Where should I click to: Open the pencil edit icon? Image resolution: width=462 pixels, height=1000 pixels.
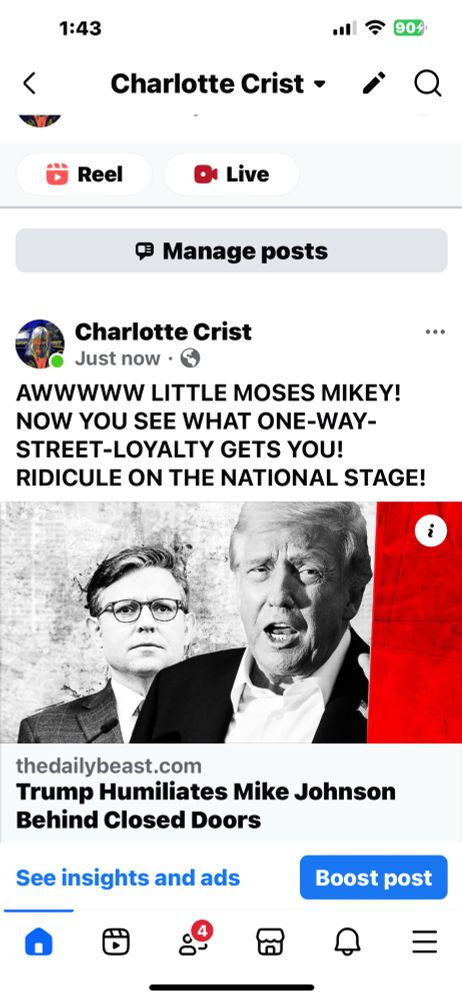[x=374, y=83]
